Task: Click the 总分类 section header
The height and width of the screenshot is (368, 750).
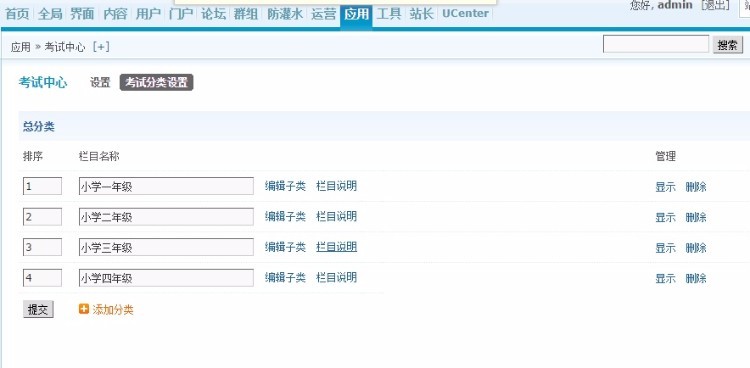Action: click(39, 127)
